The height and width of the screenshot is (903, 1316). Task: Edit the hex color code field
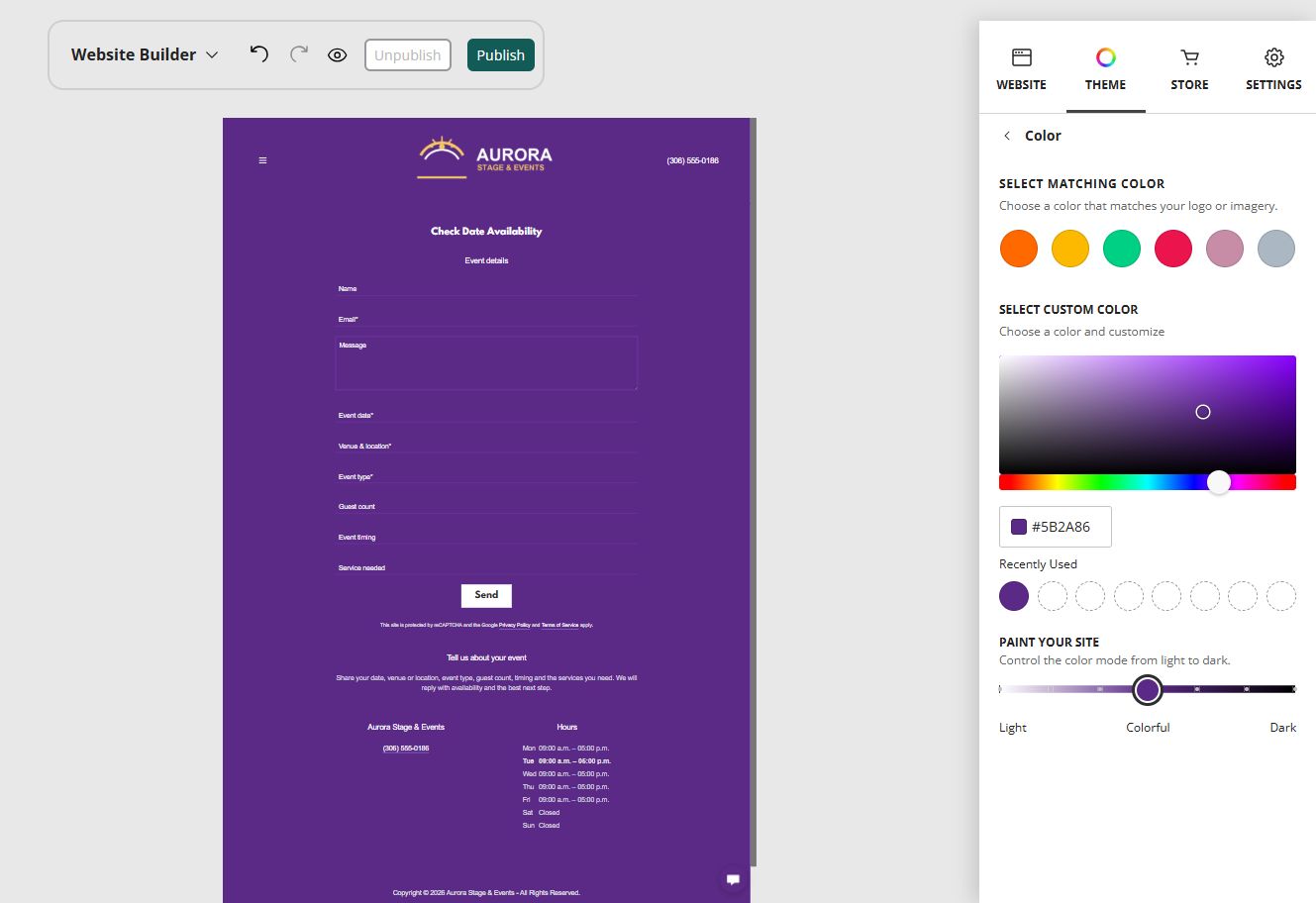[1056, 527]
